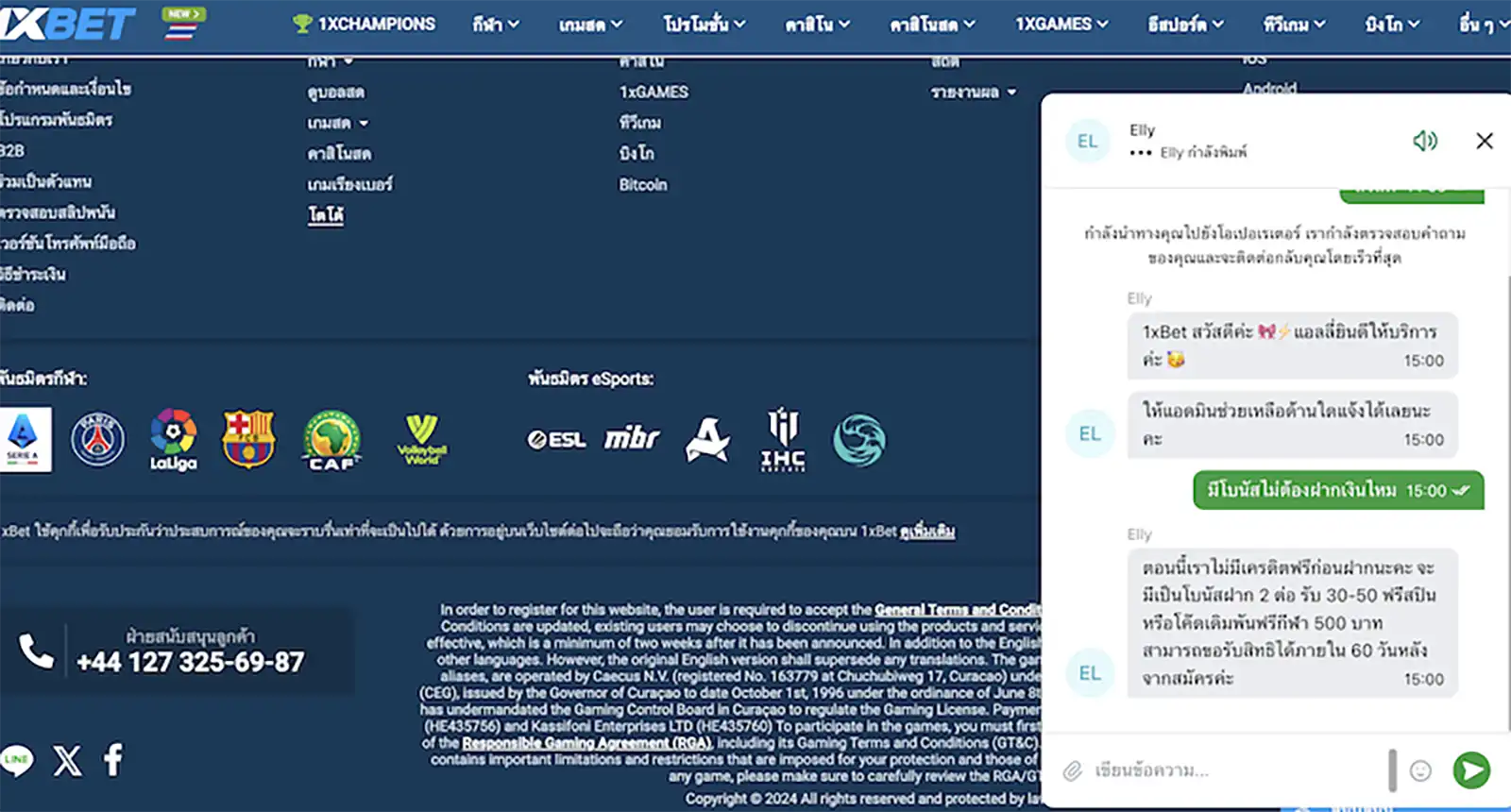Open ทีวีเกม footer link
The height and width of the screenshot is (812, 1511).
coord(640,122)
